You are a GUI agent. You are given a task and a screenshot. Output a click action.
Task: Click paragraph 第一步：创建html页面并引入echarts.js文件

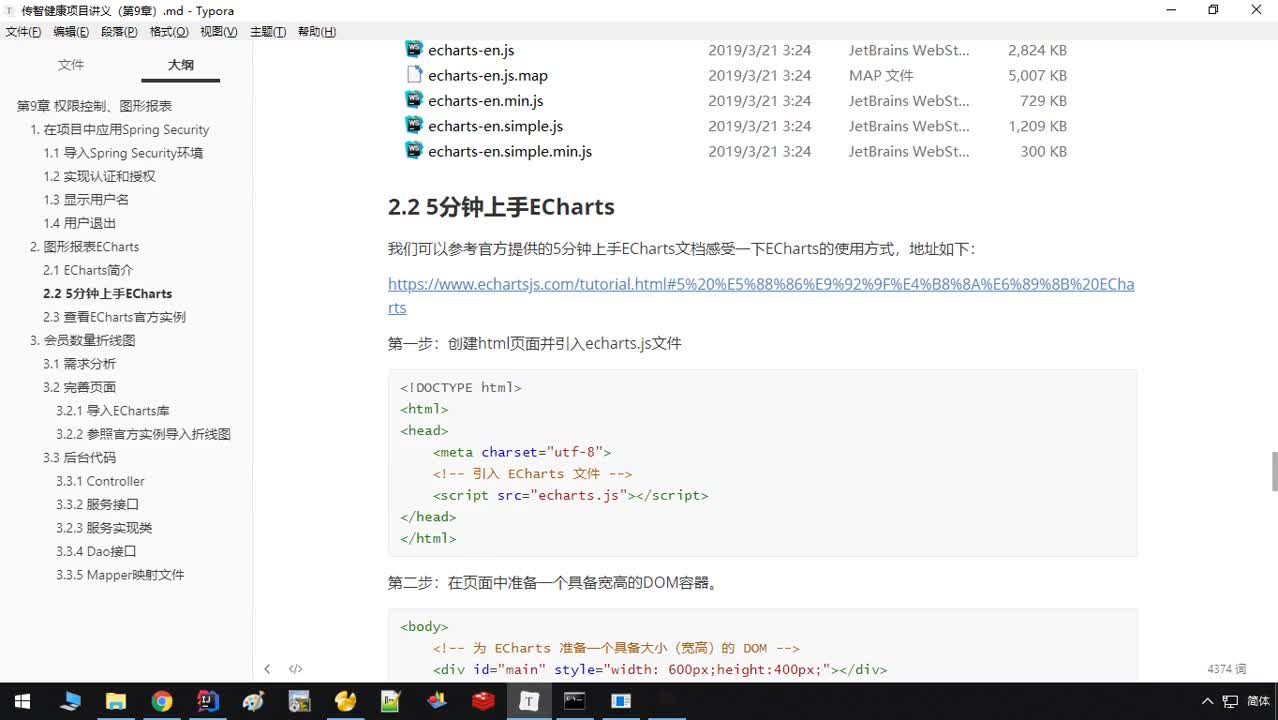pos(535,343)
